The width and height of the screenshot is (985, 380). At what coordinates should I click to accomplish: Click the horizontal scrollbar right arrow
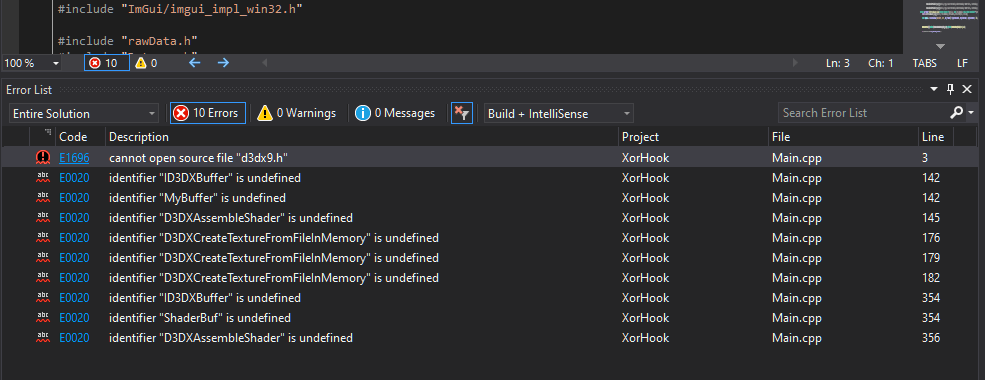[x=796, y=63]
